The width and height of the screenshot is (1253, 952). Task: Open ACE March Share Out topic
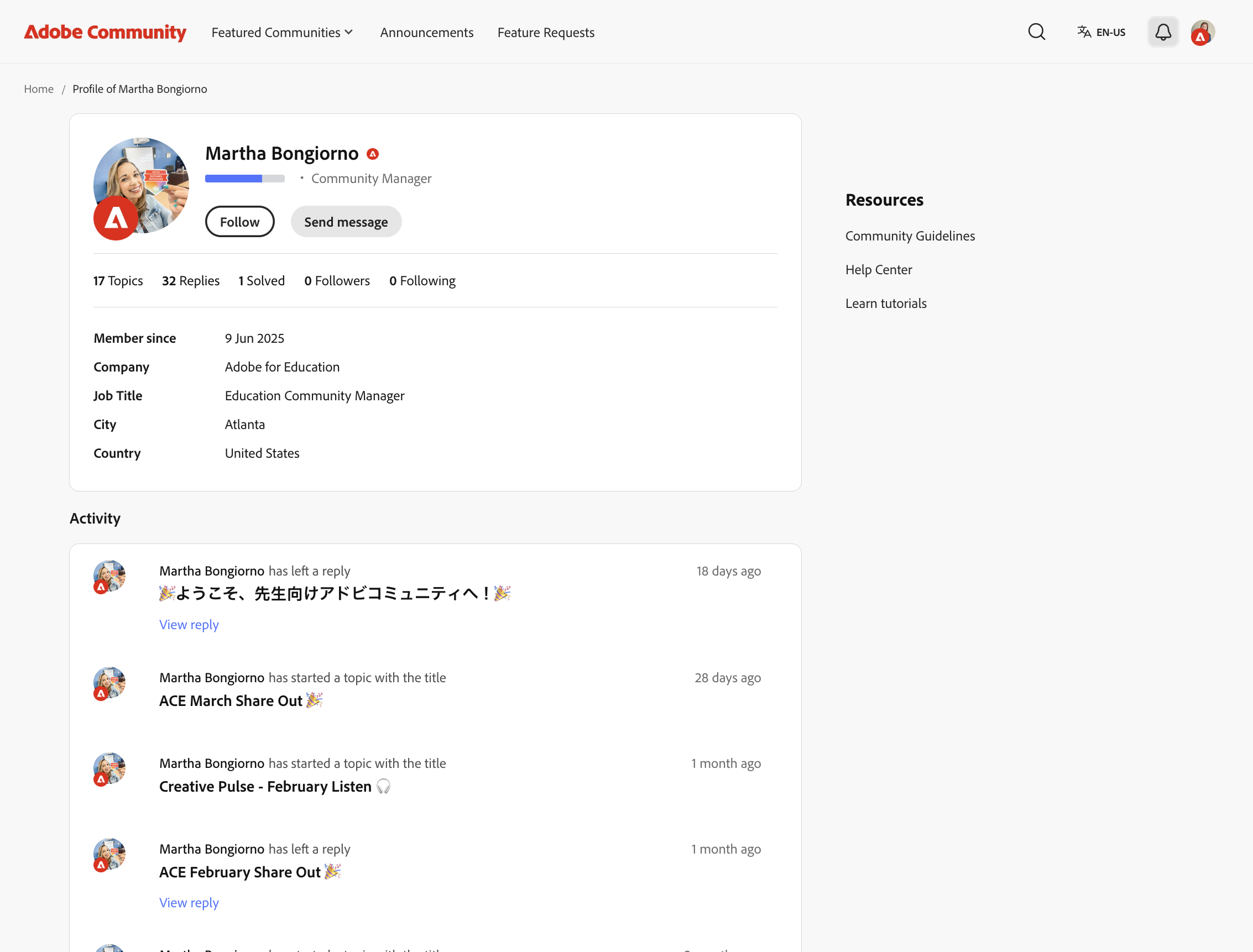(241, 701)
